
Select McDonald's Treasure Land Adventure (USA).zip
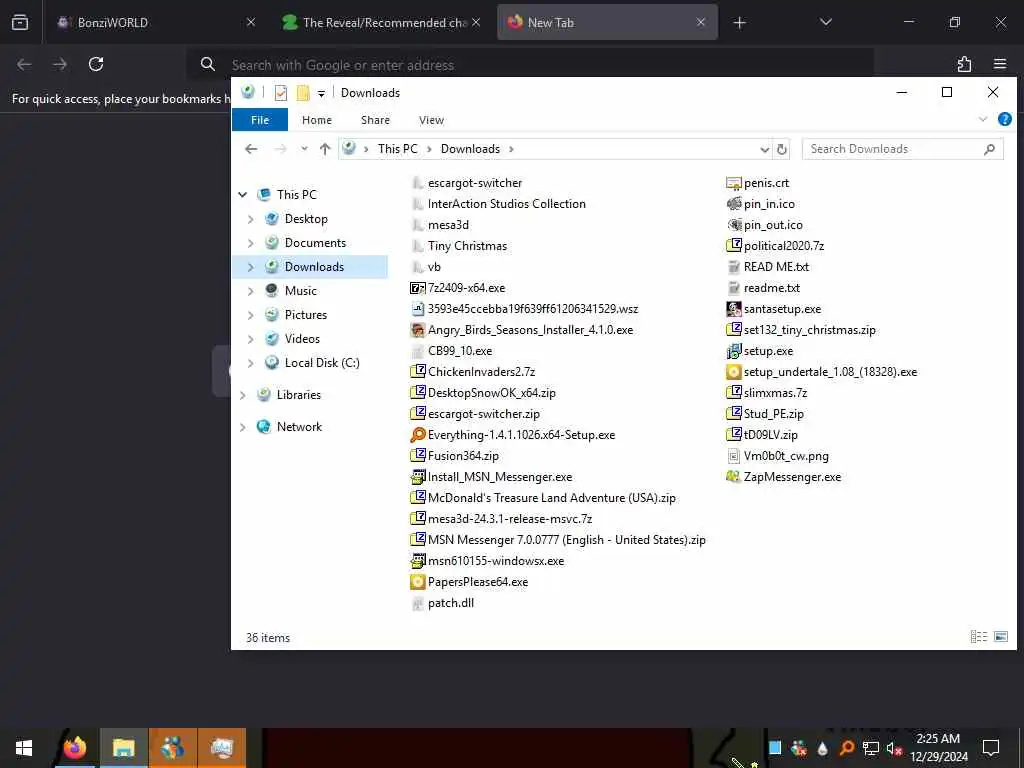point(543,498)
